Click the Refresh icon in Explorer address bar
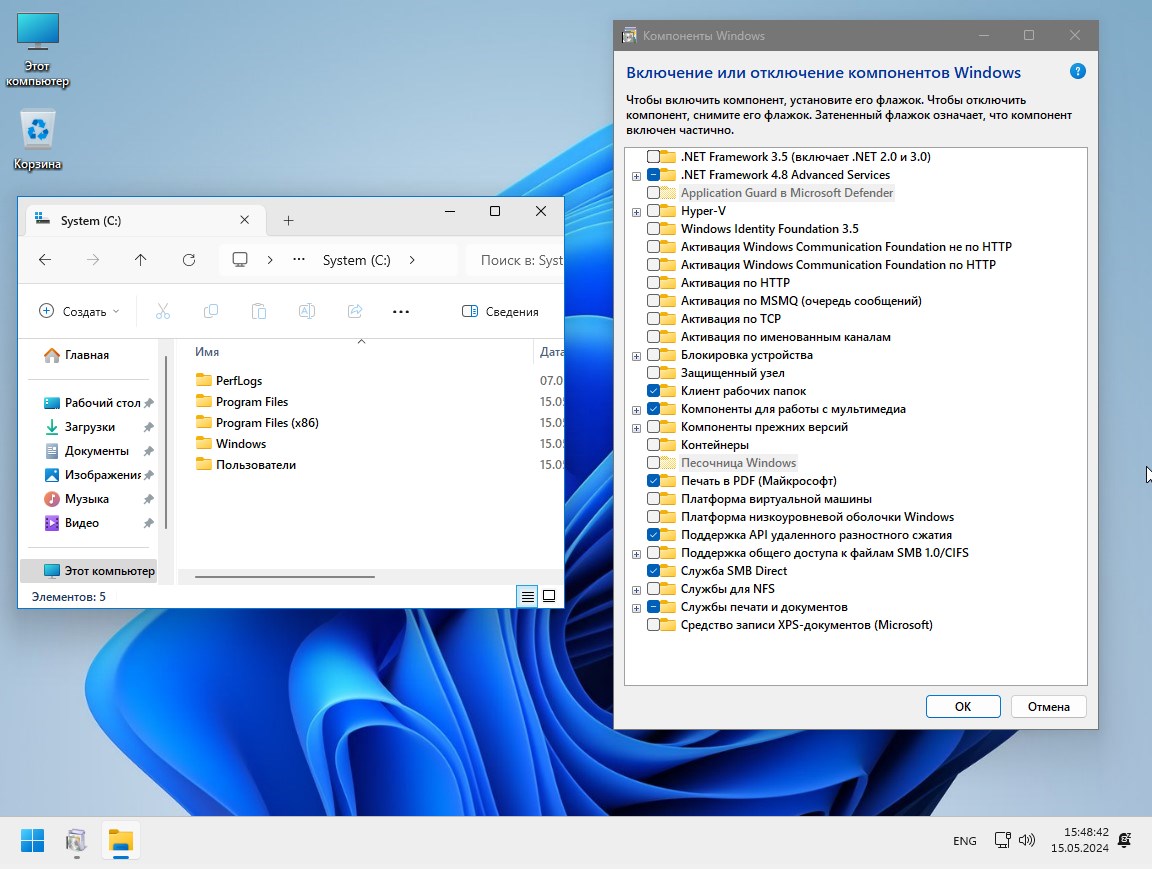Image resolution: width=1152 pixels, height=869 pixels. (x=189, y=260)
